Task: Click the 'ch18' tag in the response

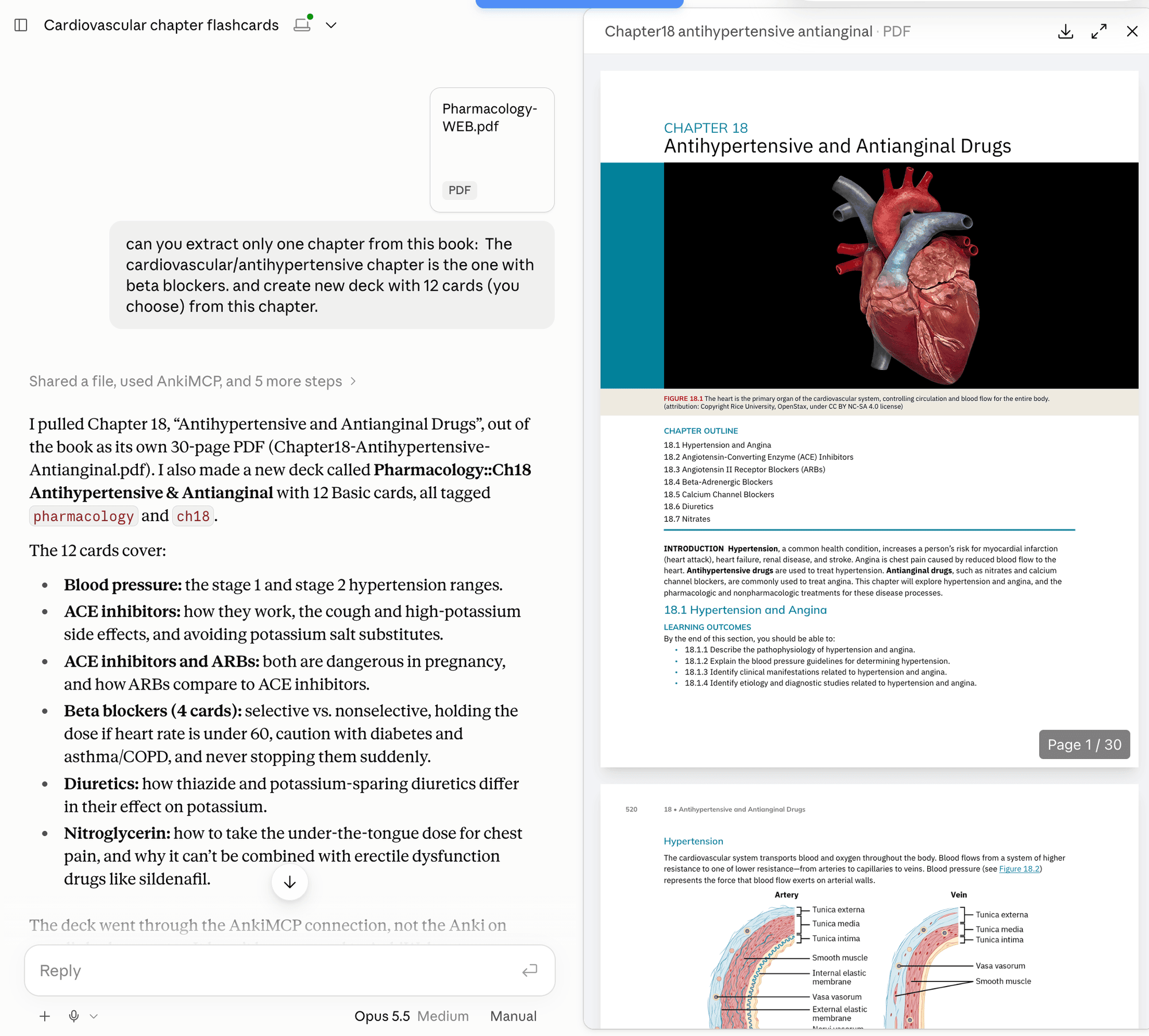Action: tap(193, 517)
